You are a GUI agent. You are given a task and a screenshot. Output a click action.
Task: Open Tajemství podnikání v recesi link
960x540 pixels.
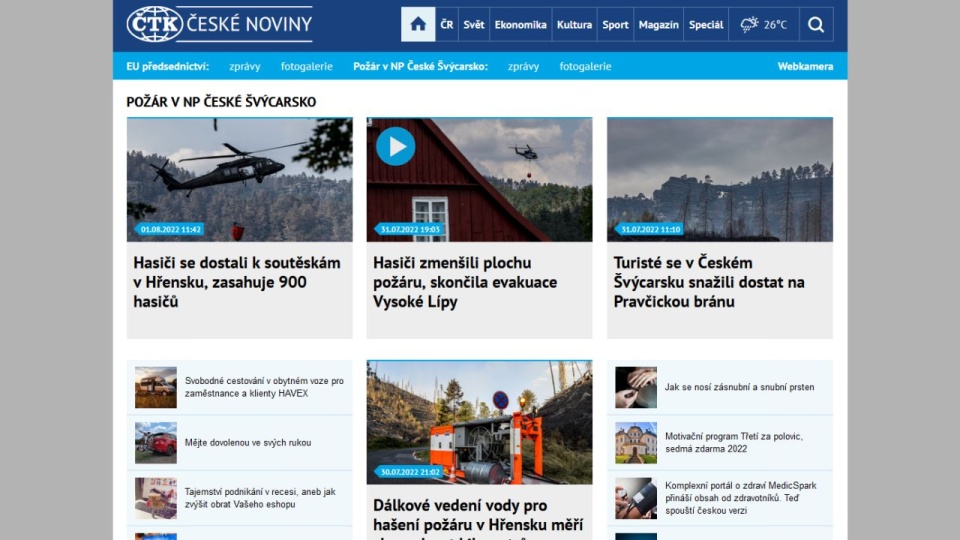point(260,498)
